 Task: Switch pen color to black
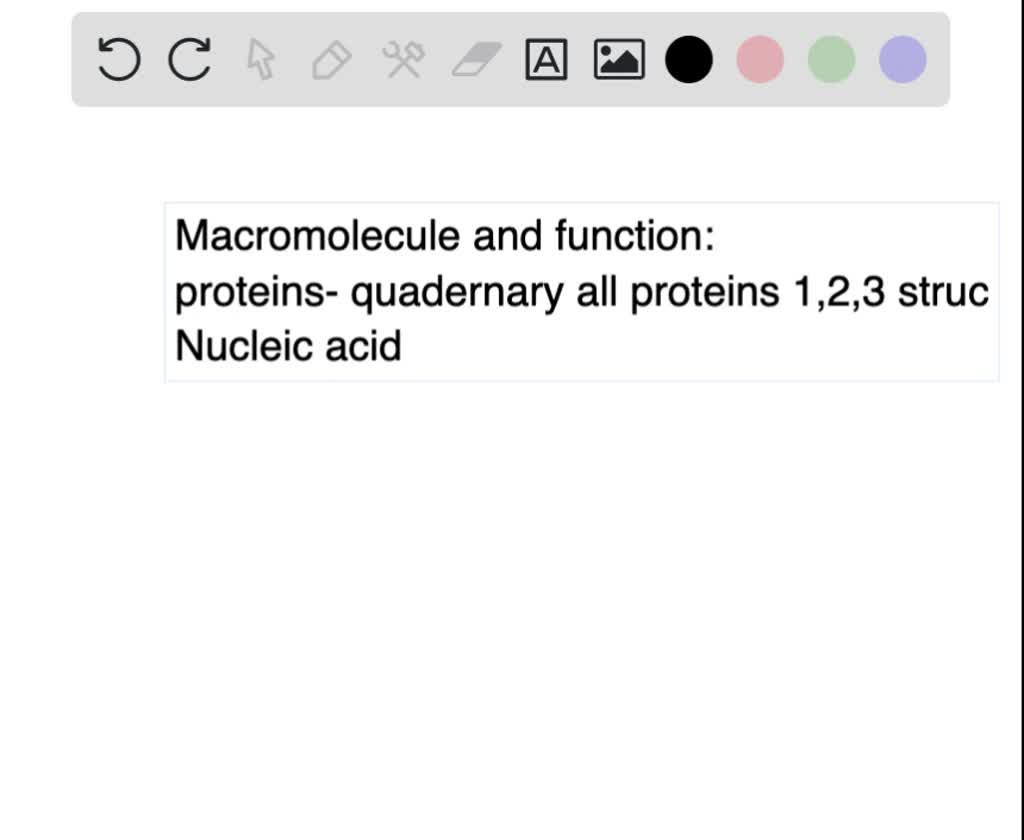tap(688, 58)
